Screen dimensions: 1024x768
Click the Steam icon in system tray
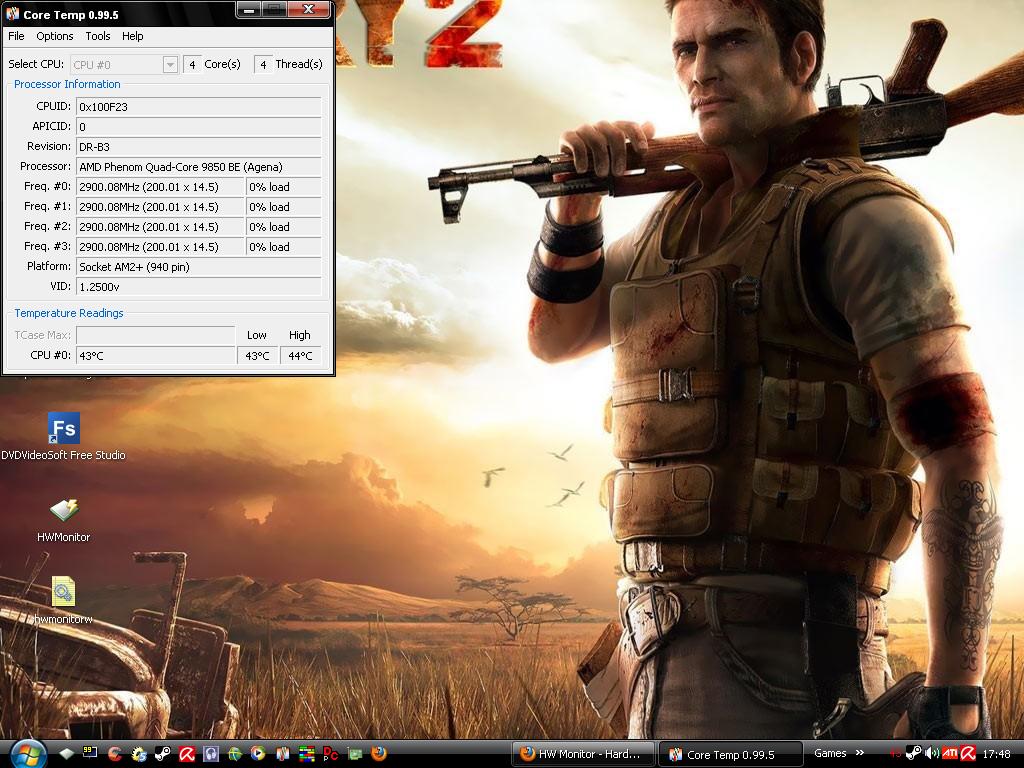914,754
